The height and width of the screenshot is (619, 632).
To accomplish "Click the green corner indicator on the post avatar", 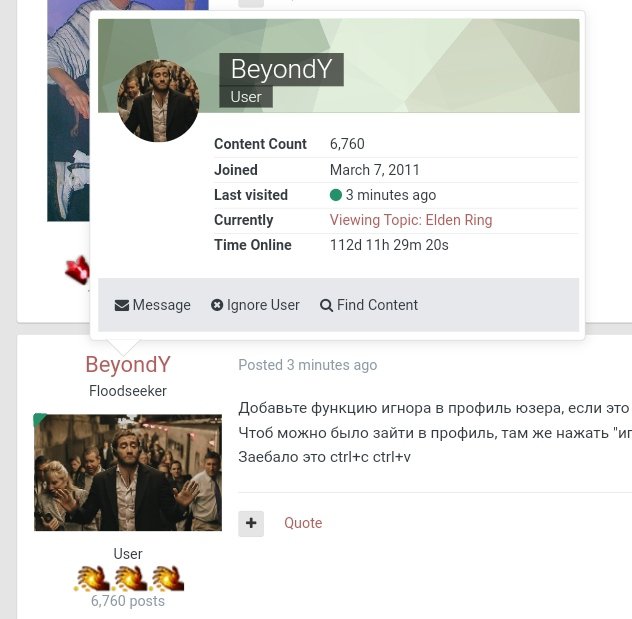I will pos(39,420).
